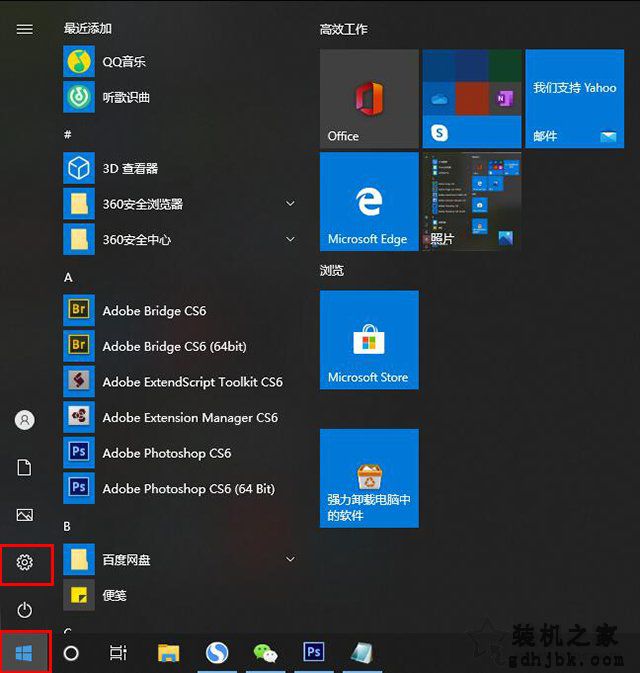The width and height of the screenshot is (640, 673).
Task: Expand the 360安全中心 folder chevron
Action: pyautogui.click(x=290, y=239)
